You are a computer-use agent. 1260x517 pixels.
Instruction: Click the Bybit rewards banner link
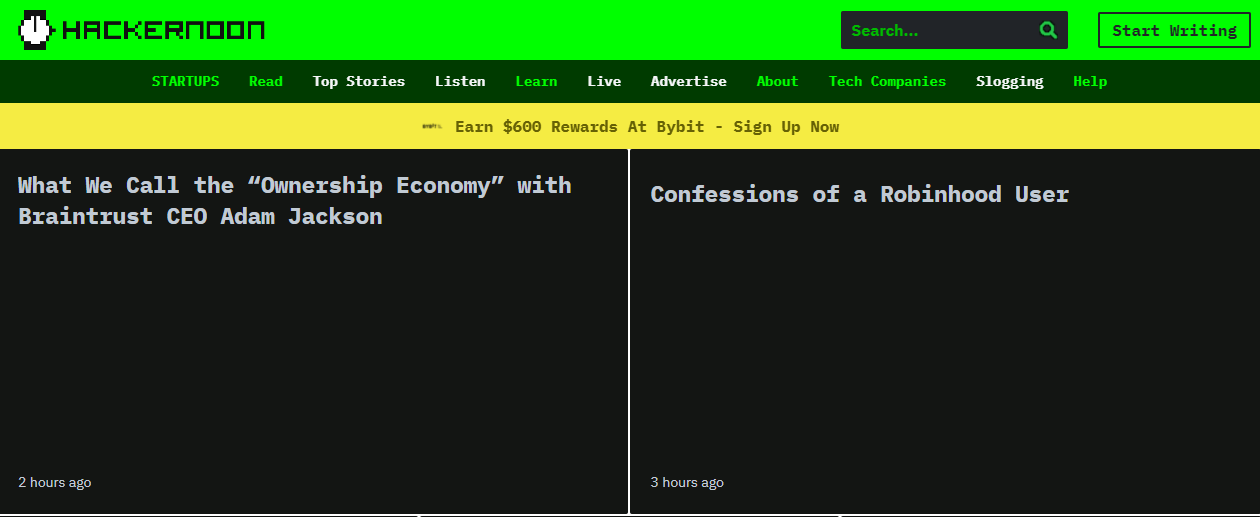tap(647, 127)
